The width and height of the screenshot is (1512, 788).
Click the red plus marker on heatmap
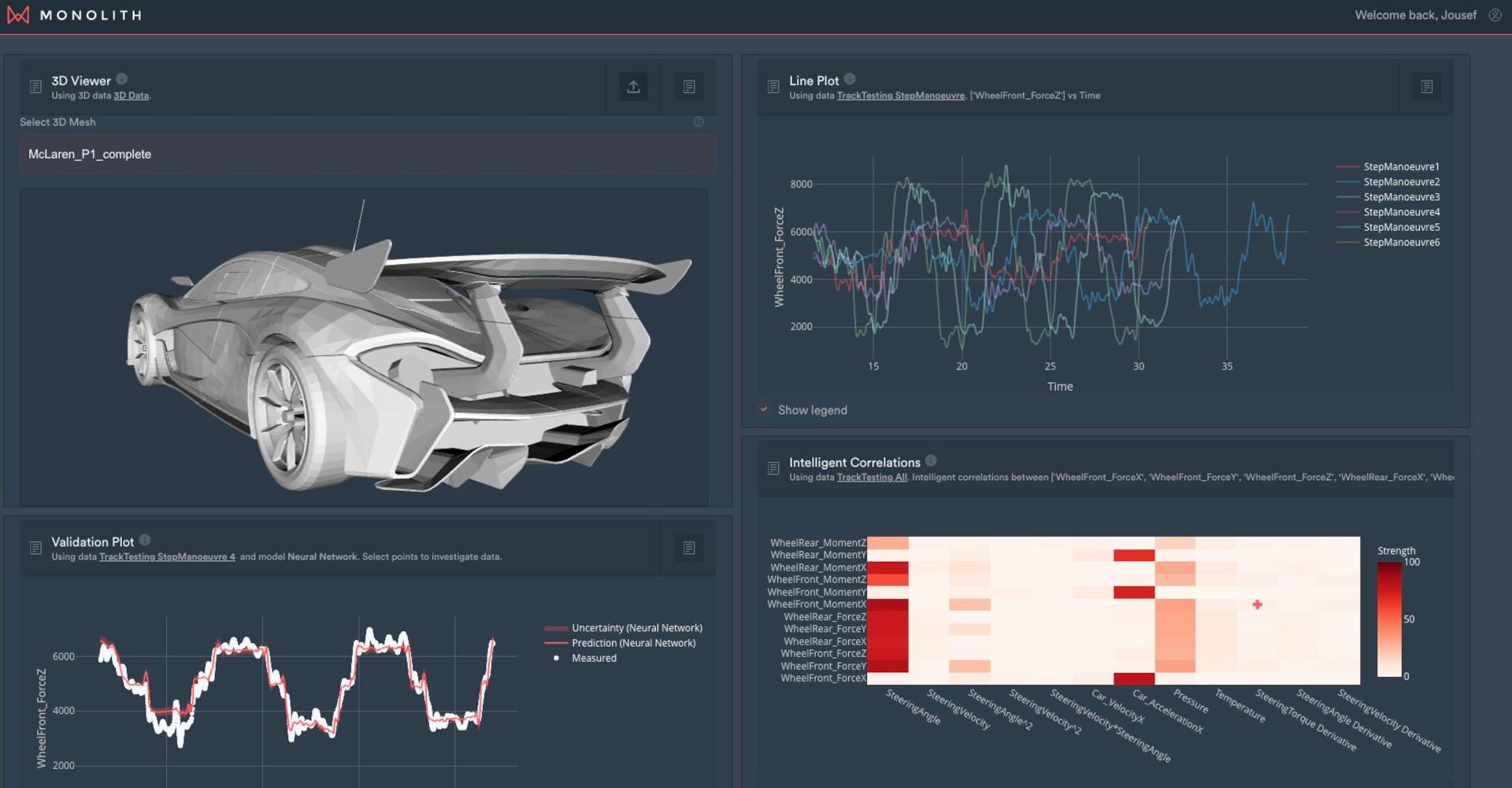1257,604
